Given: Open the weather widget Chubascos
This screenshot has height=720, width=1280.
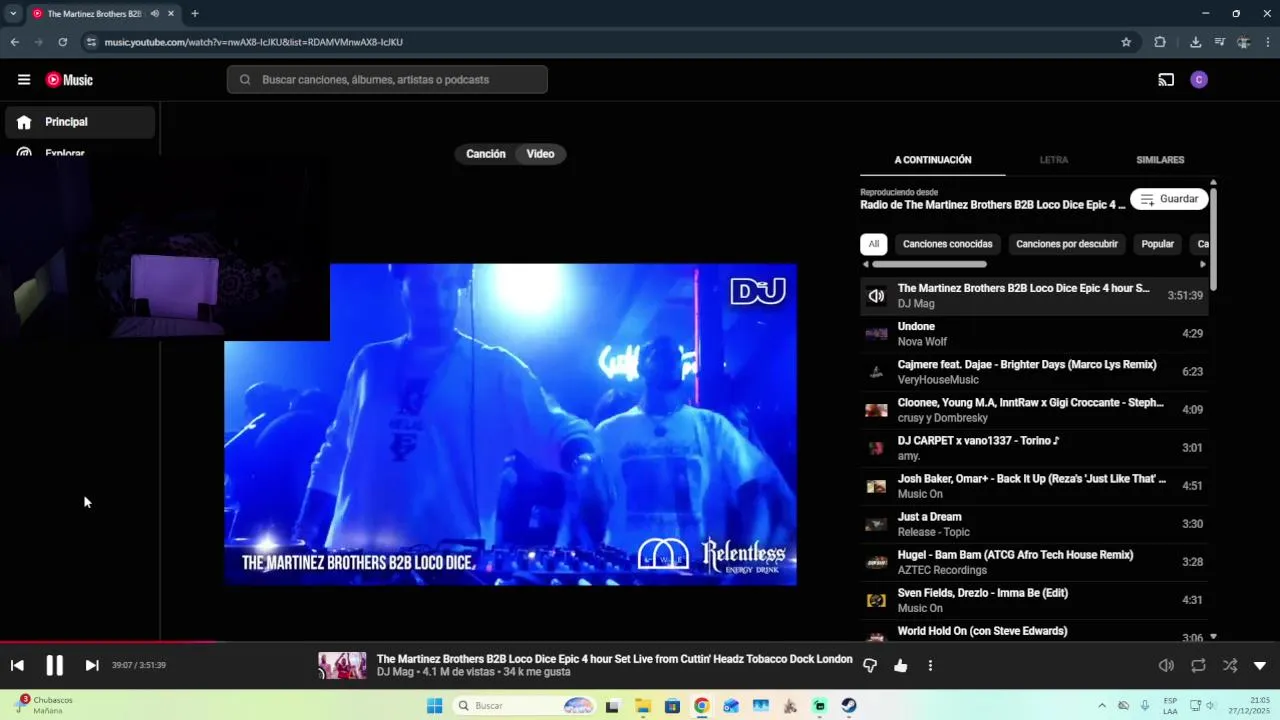Looking at the screenshot, I should [45, 705].
